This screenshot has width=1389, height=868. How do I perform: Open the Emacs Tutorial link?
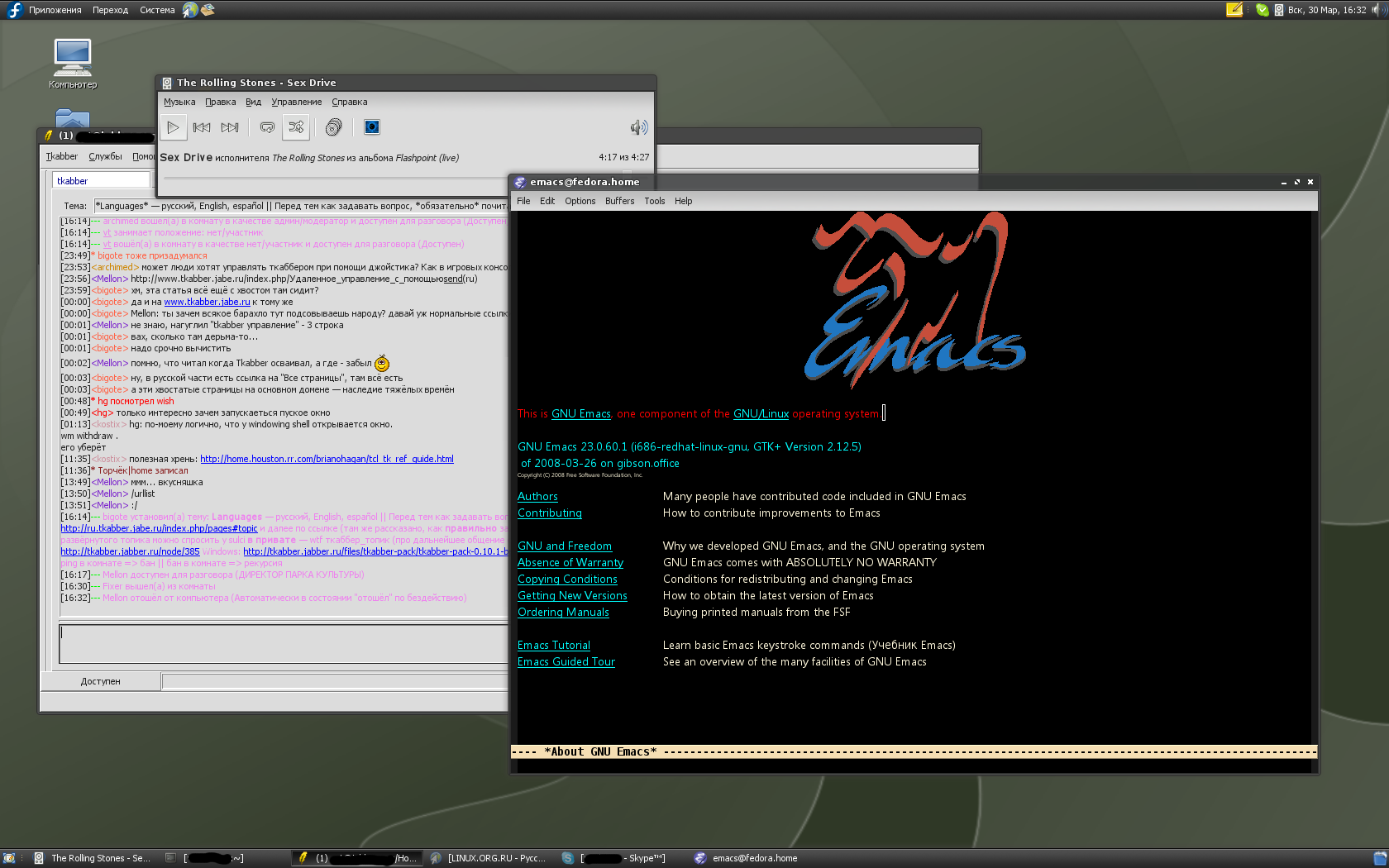tap(554, 646)
